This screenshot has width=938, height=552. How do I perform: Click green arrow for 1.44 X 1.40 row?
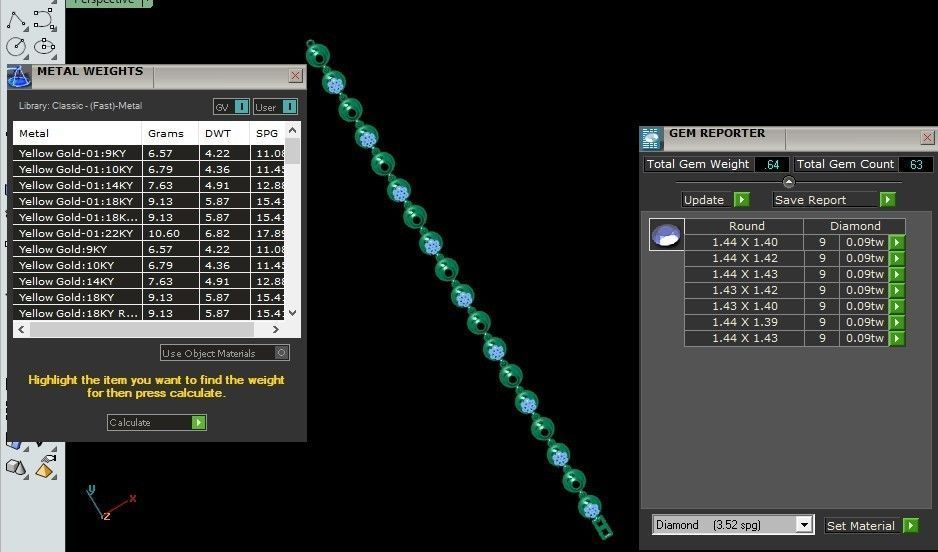[x=897, y=242]
